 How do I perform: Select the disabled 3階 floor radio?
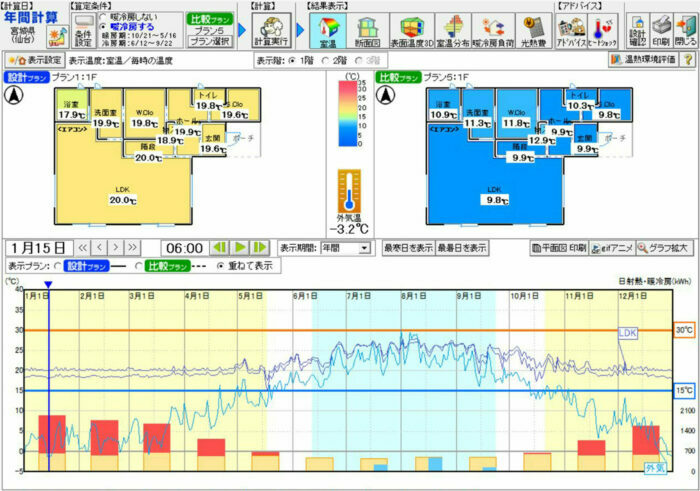click(x=358, y=60)
